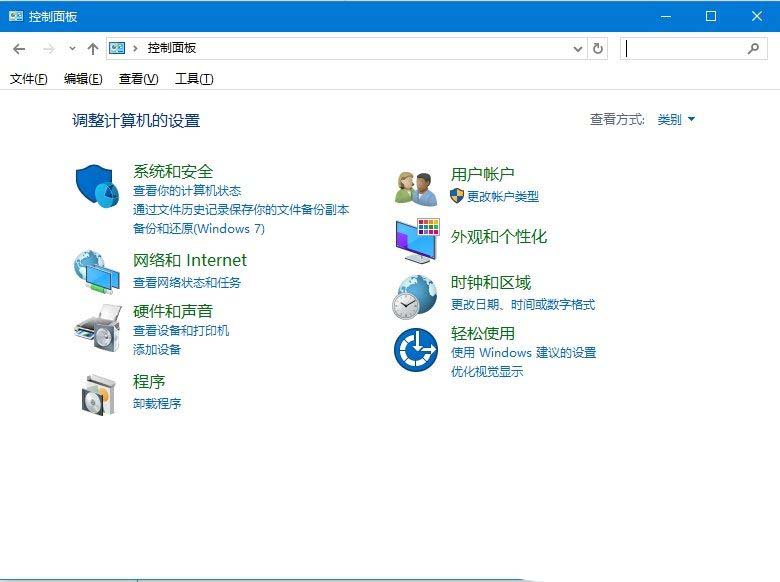Click 更改日期、时间或数字格式 link
The width and height of the screenshot is (780, 582).
[x=523, y=304]
